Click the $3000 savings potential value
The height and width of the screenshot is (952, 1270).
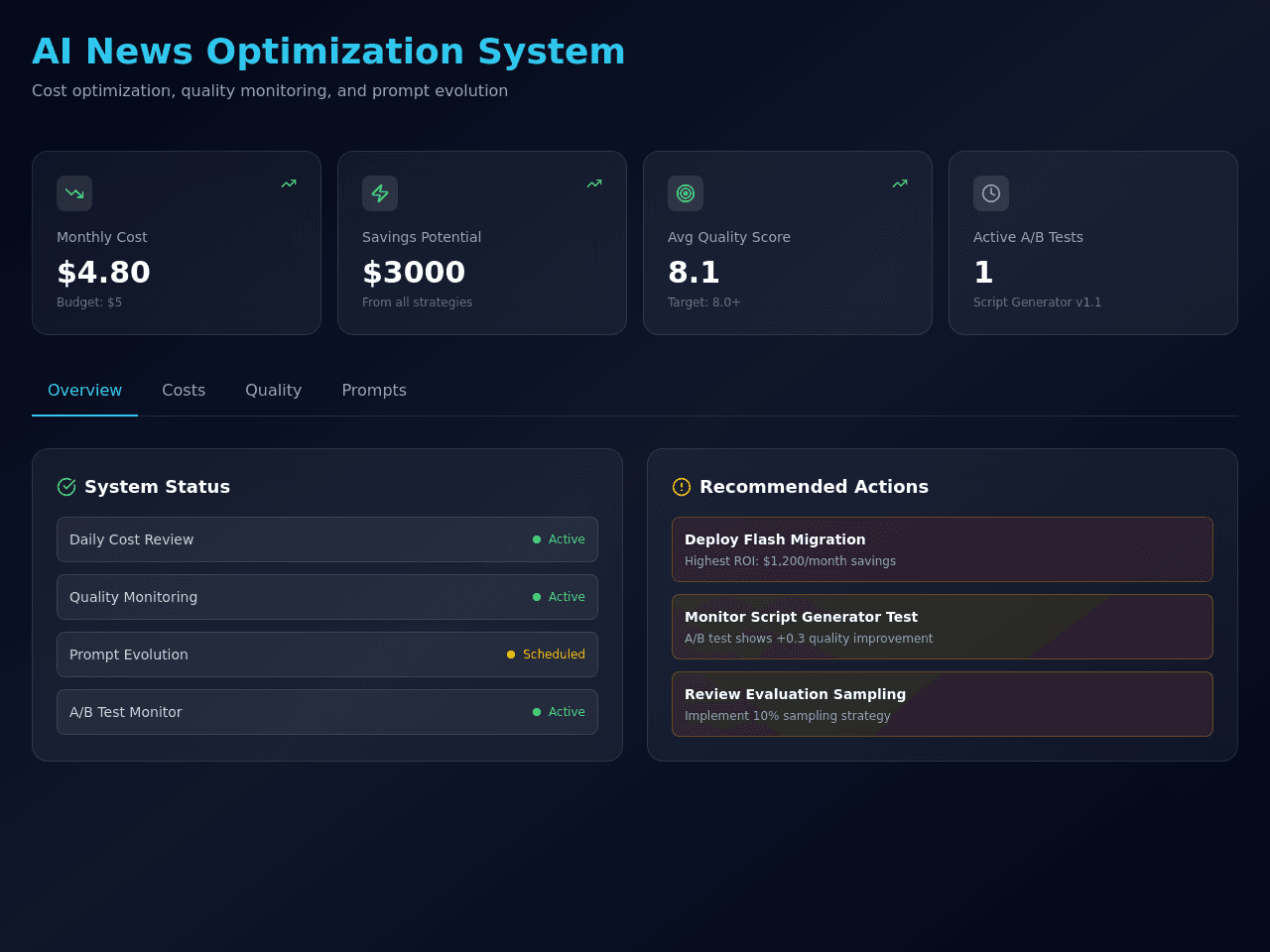414,273
